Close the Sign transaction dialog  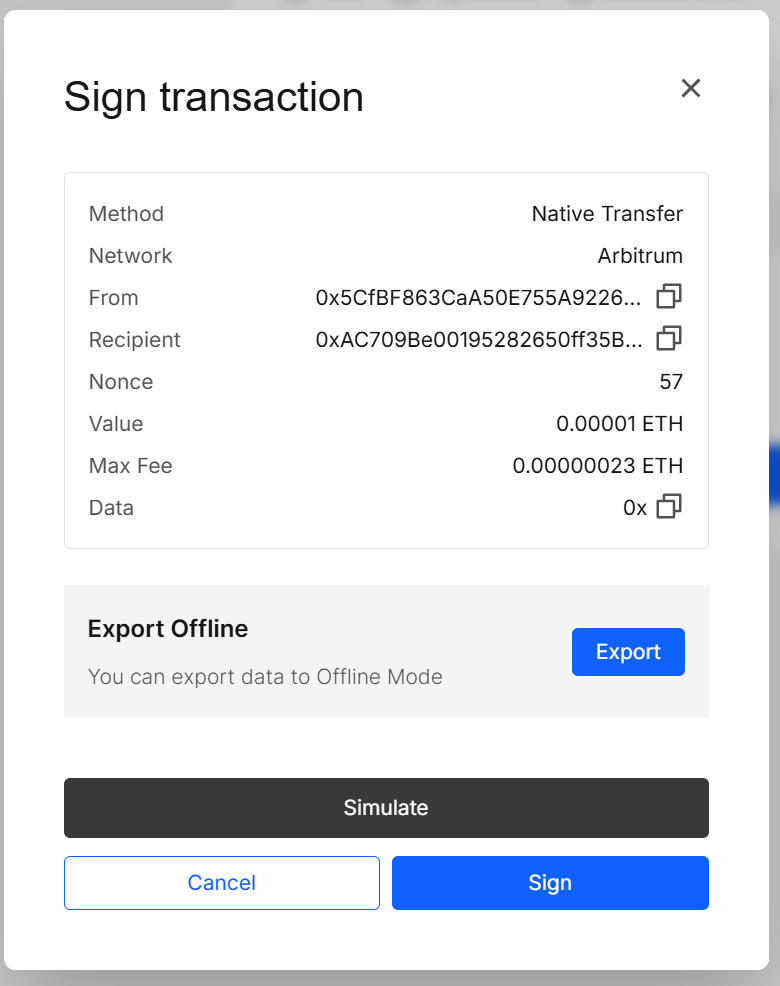[x=690, y=88]
